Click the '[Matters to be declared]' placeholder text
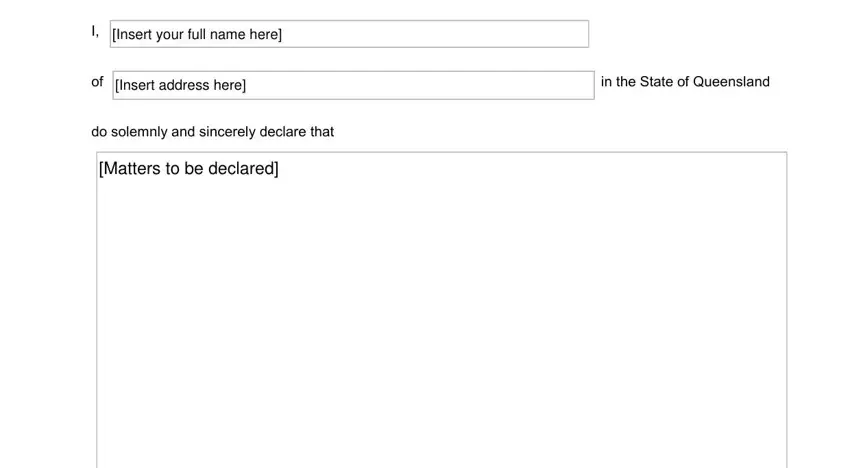This screenshot has height=468, width=850. (x=189, y=169)
